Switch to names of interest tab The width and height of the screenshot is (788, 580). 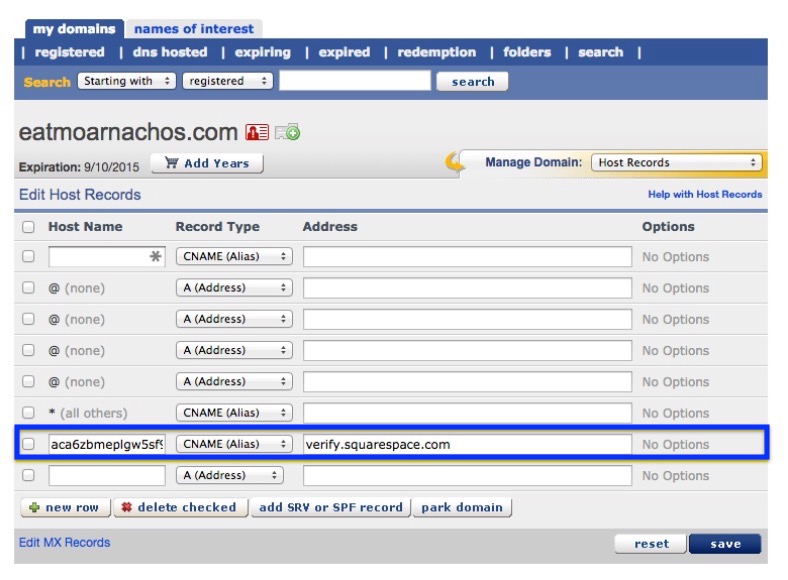pyautogui.click(x=194, y=29)
